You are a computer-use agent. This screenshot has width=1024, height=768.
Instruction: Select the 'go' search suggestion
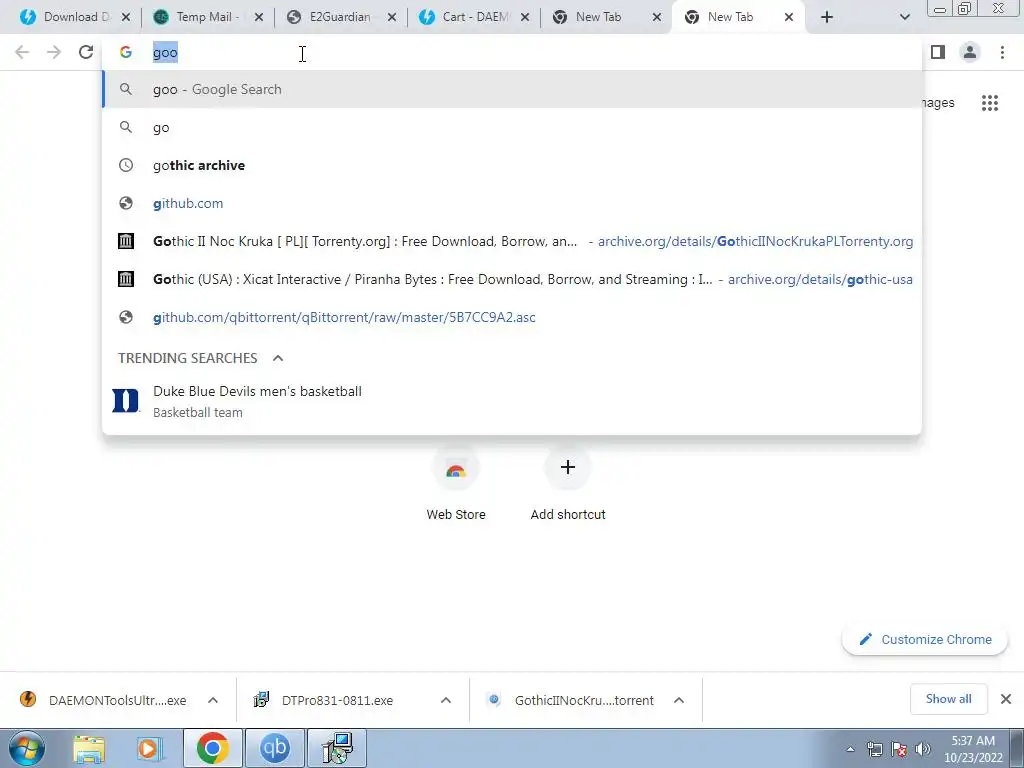point(513,127)
